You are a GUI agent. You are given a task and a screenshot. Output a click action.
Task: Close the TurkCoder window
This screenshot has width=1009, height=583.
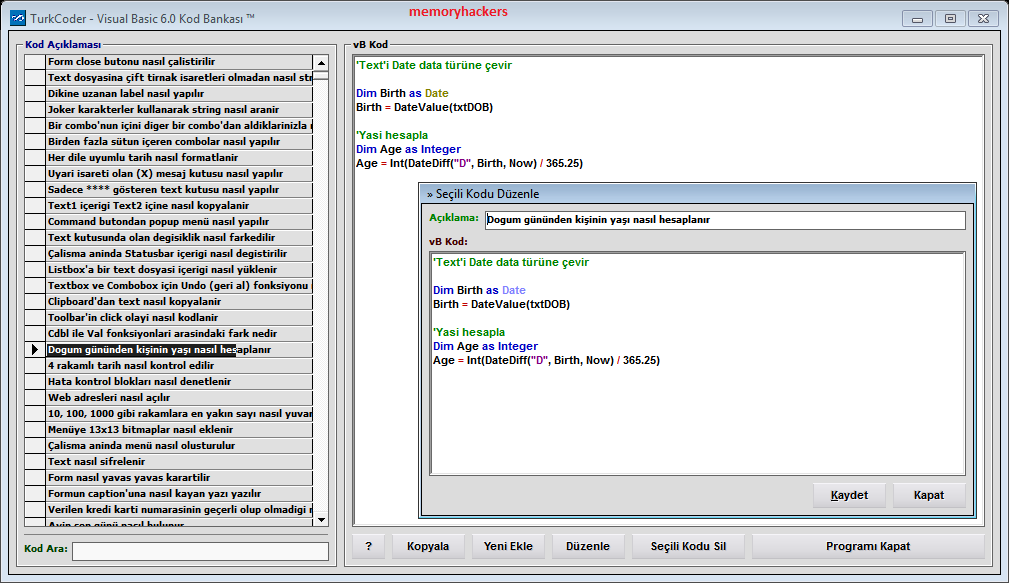tap(983, 19)
